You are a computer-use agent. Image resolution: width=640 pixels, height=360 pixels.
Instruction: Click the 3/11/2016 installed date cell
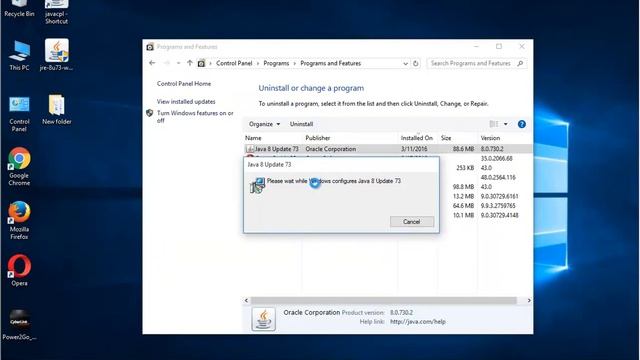414,149
